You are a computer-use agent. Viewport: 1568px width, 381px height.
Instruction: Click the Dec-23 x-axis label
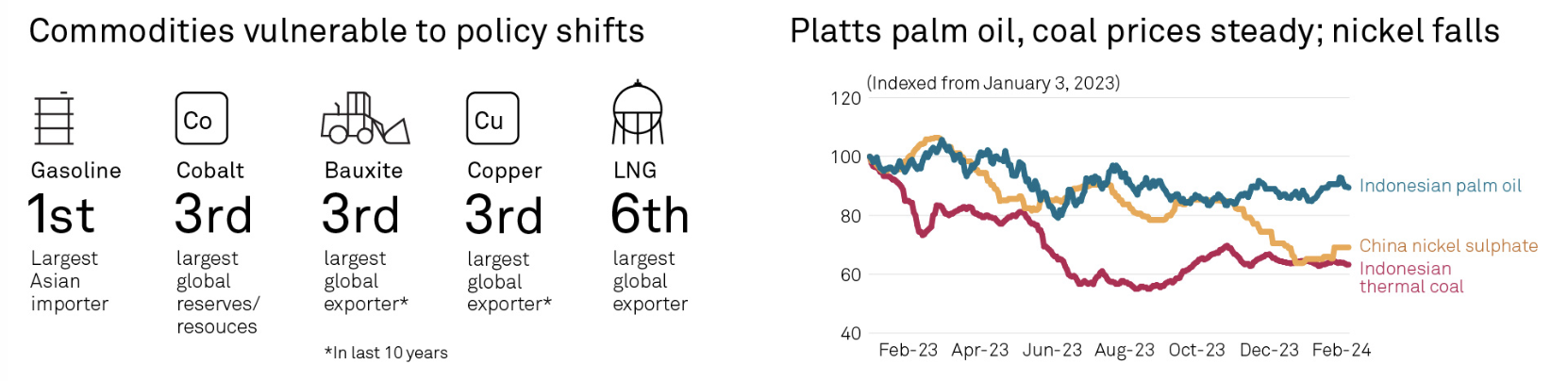point(1269,350)
